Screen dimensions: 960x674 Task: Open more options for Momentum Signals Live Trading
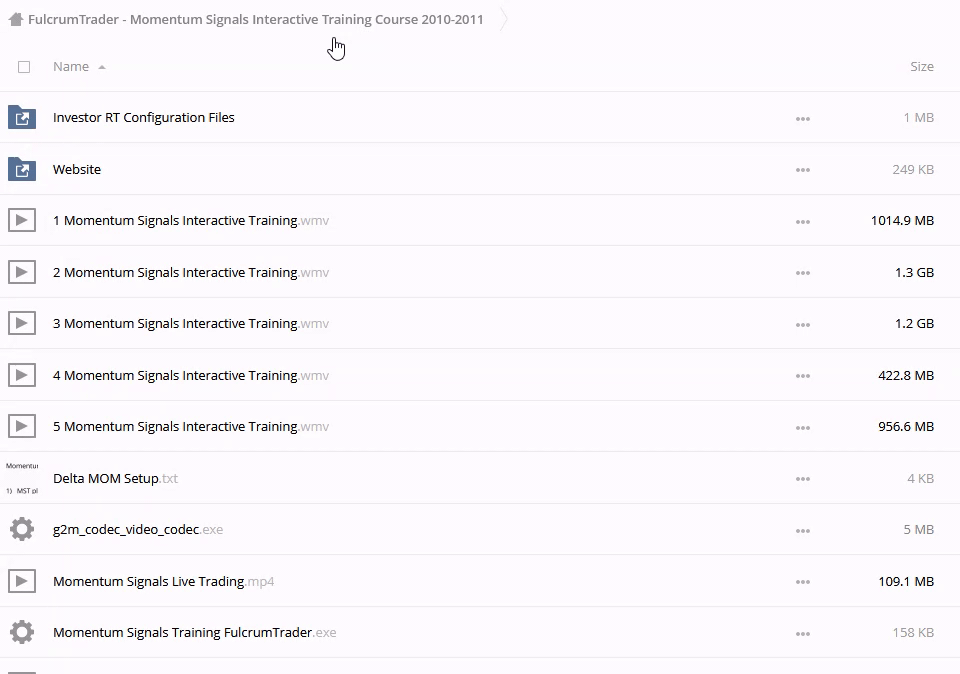802,582
